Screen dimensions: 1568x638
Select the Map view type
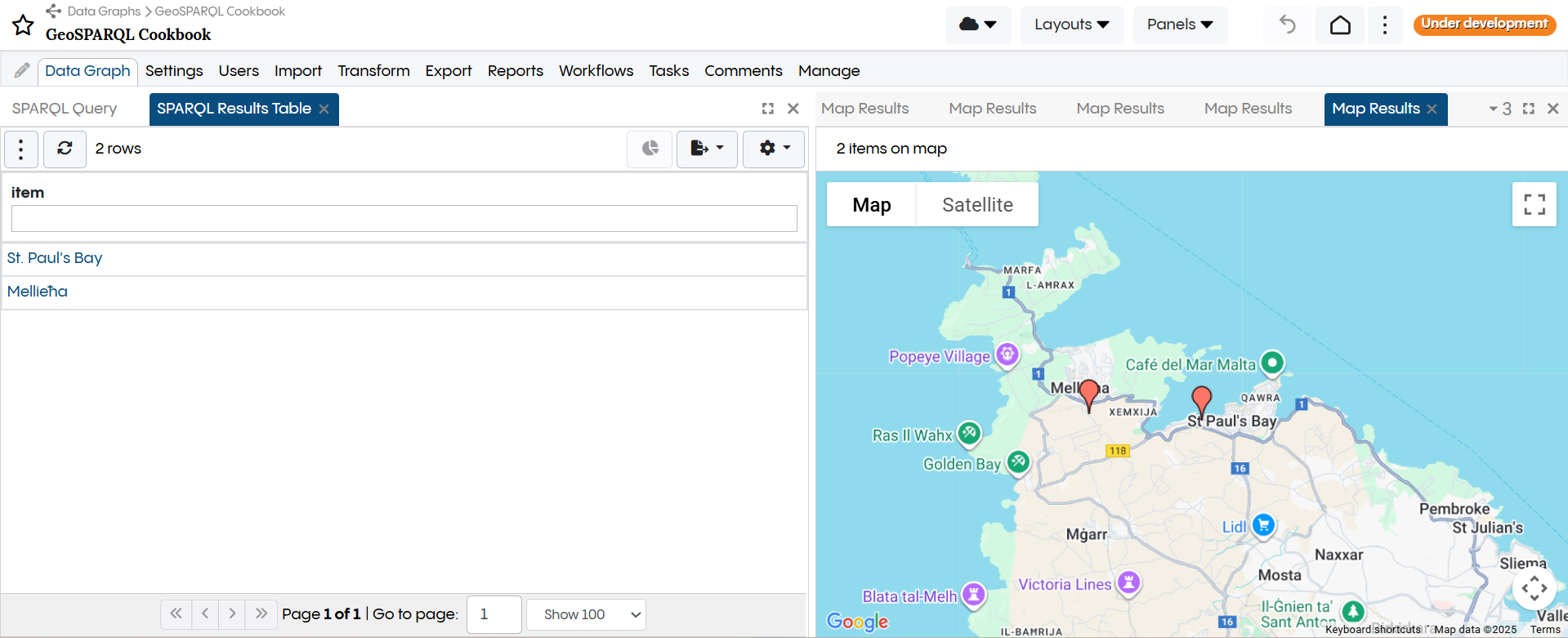[x=871, y=205]
